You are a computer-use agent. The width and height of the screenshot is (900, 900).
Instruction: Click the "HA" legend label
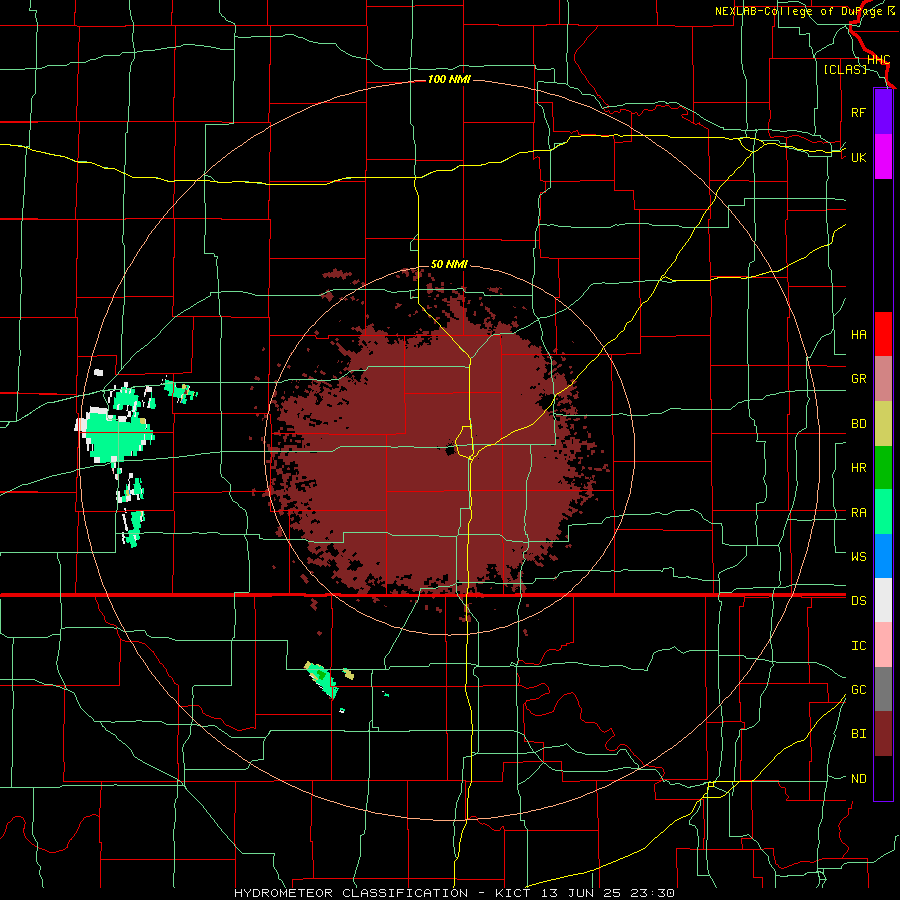pos(858,334)
